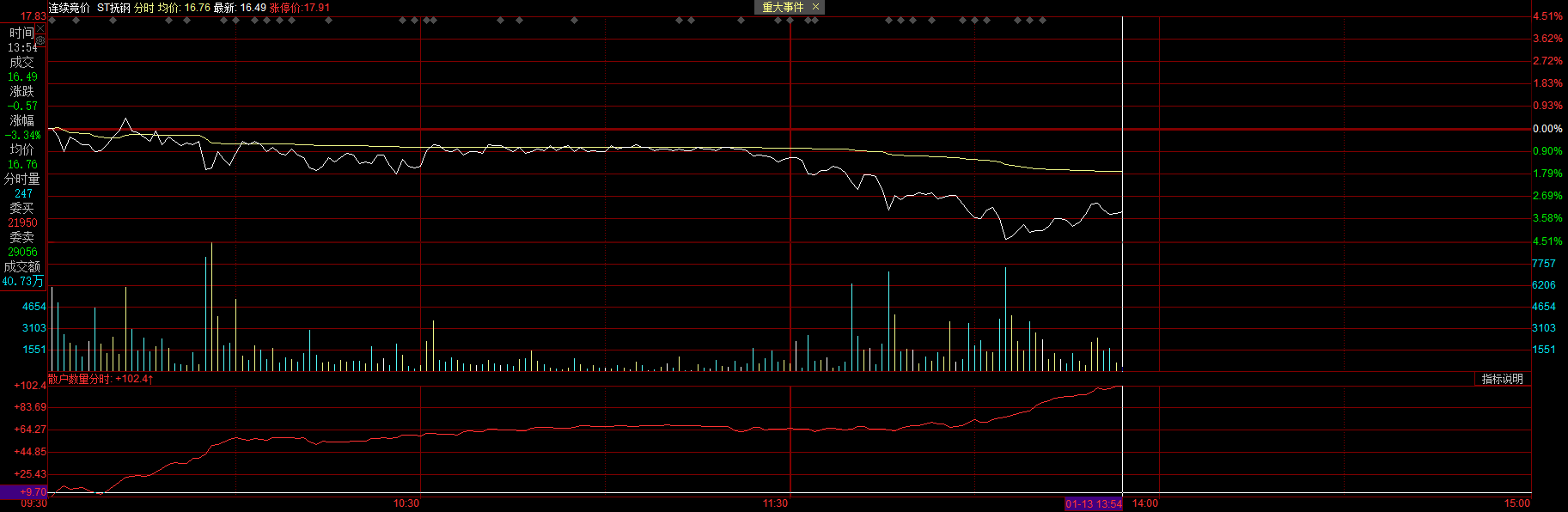This screenshot has width=1568, height=512.
Task: Click the 均价: 16.76 header value
Action: click(184, 8)
